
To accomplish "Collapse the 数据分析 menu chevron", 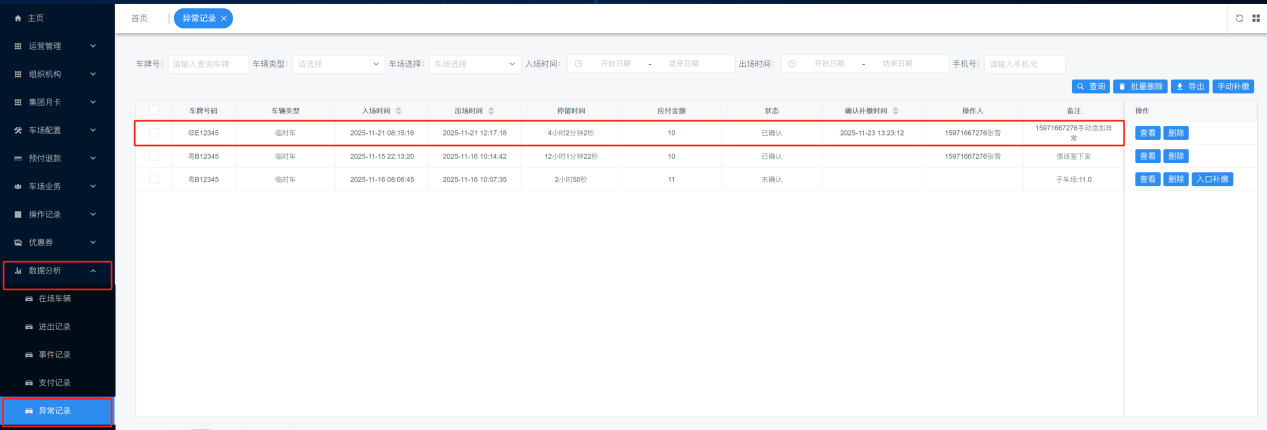I will (x=93, y=270).
